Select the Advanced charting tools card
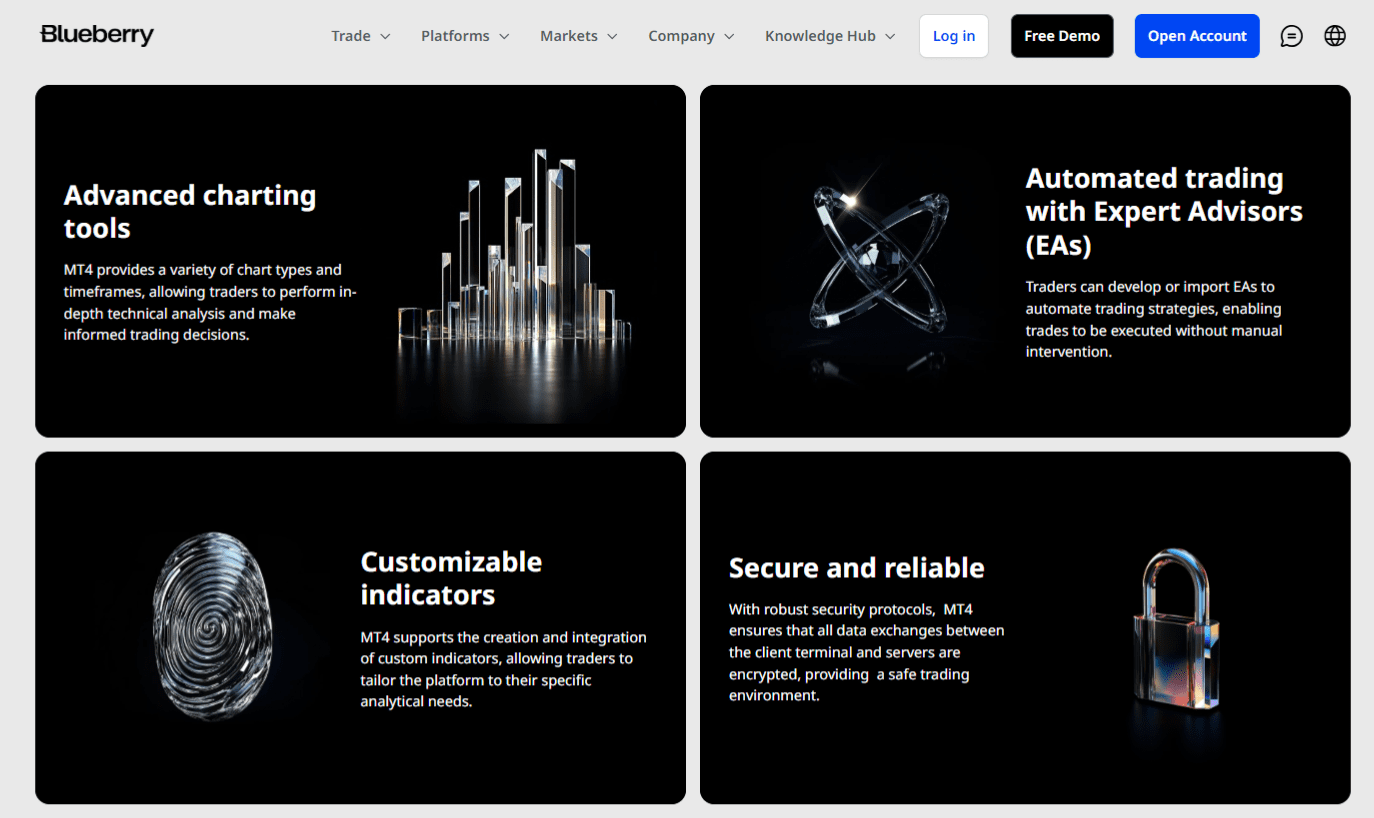The width and height of the screenshot is (1374, 818). (360, 260)
